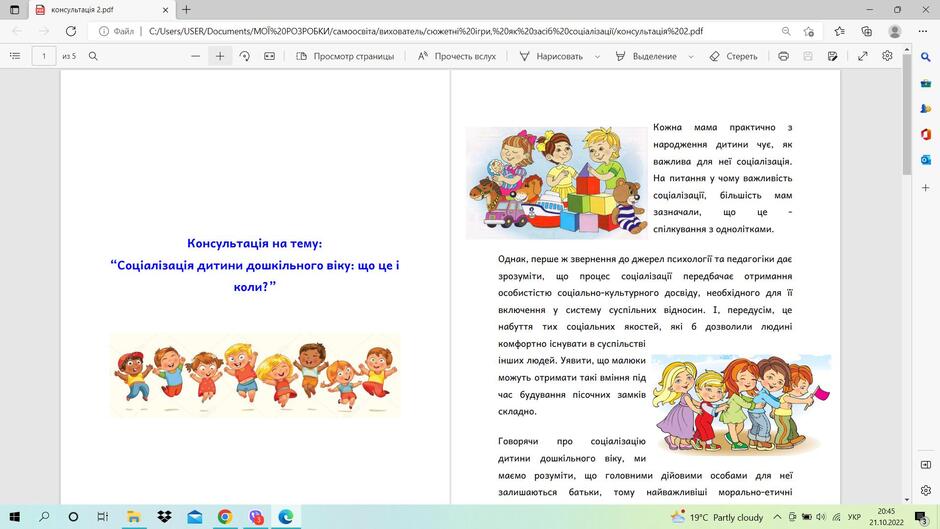Open the find in document search
This screenshot has width=940, height=529.
(93, 56)
